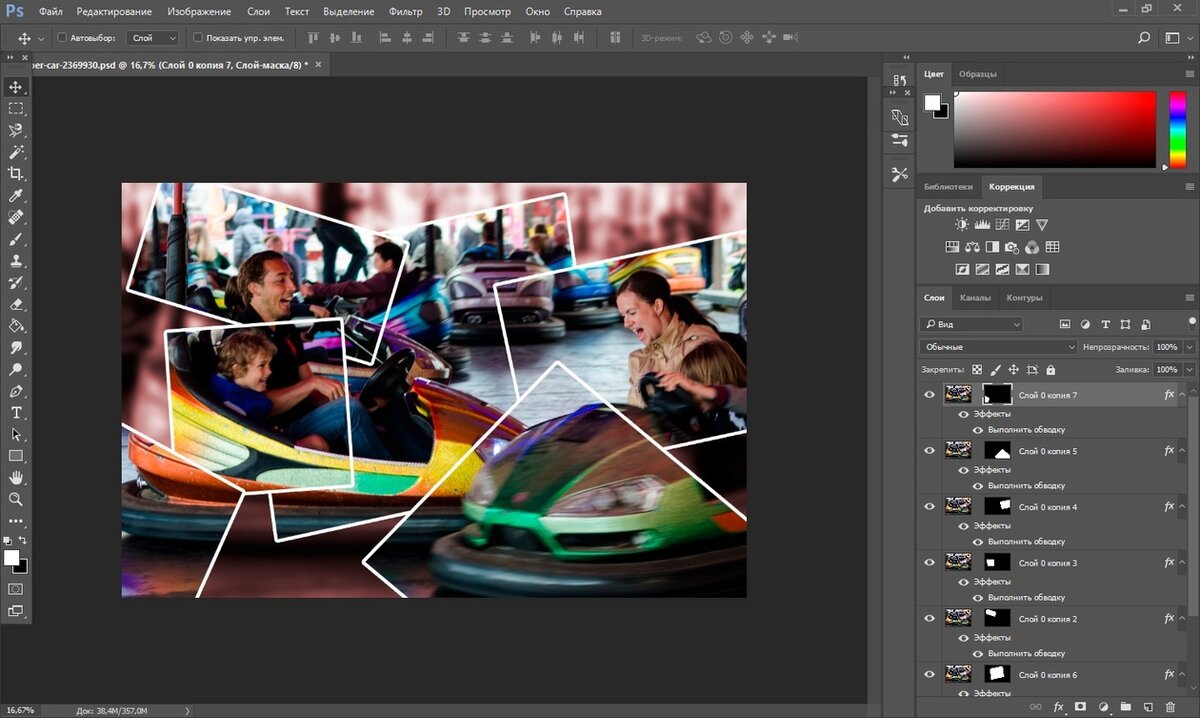This screenshot has width=1200, height=718.
Task: Select the Crop tool
Action: 16,174
